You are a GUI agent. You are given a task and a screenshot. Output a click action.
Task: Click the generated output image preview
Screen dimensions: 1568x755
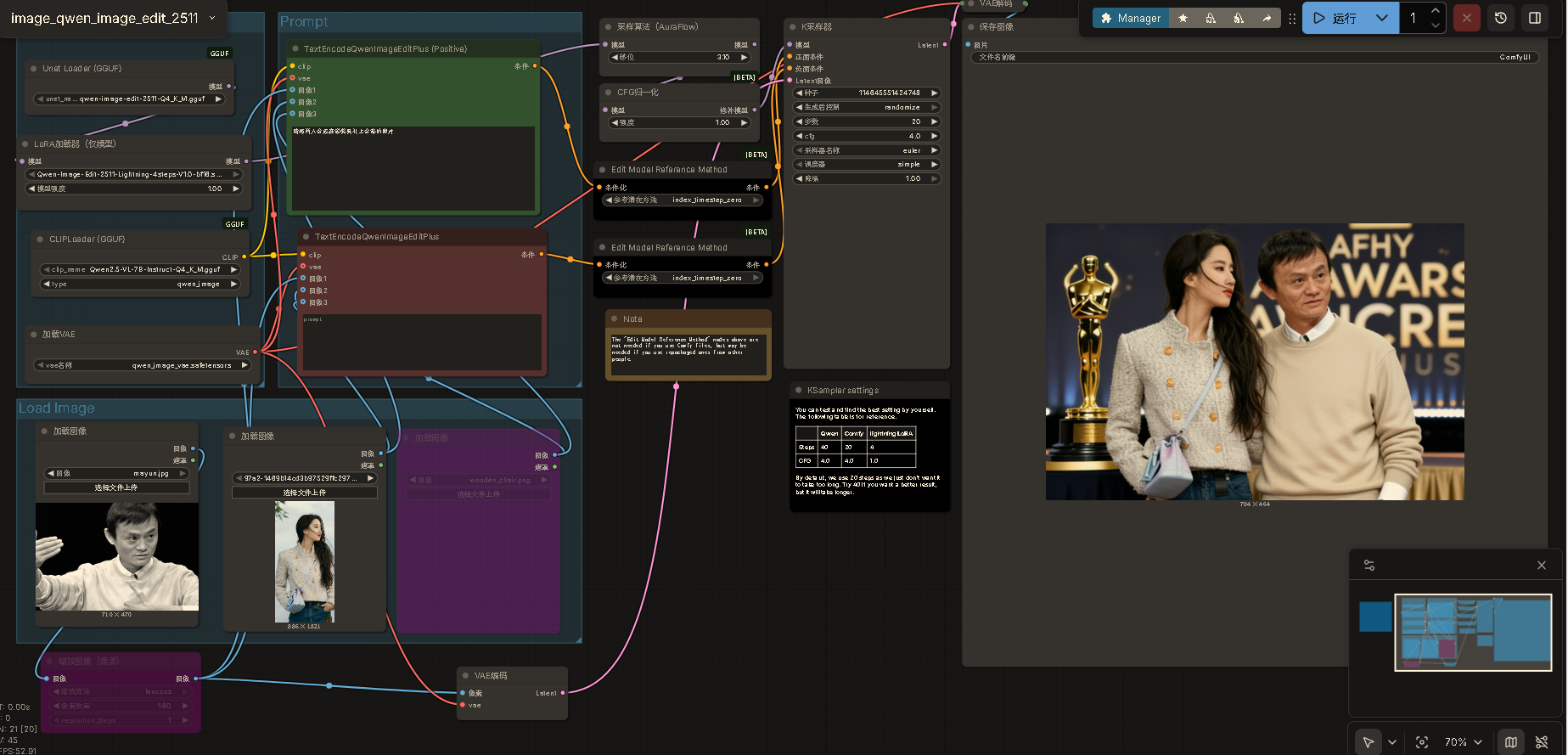pos(1255,362)
